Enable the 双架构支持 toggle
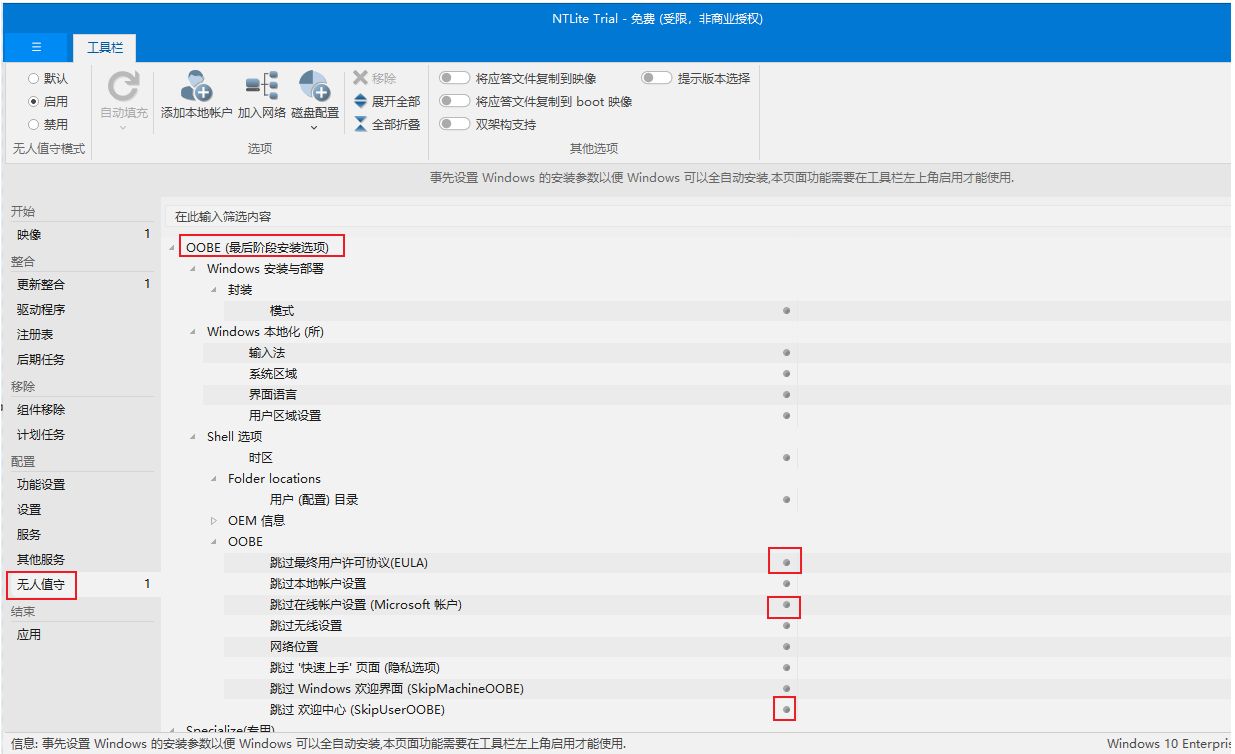 click(455, 124)
